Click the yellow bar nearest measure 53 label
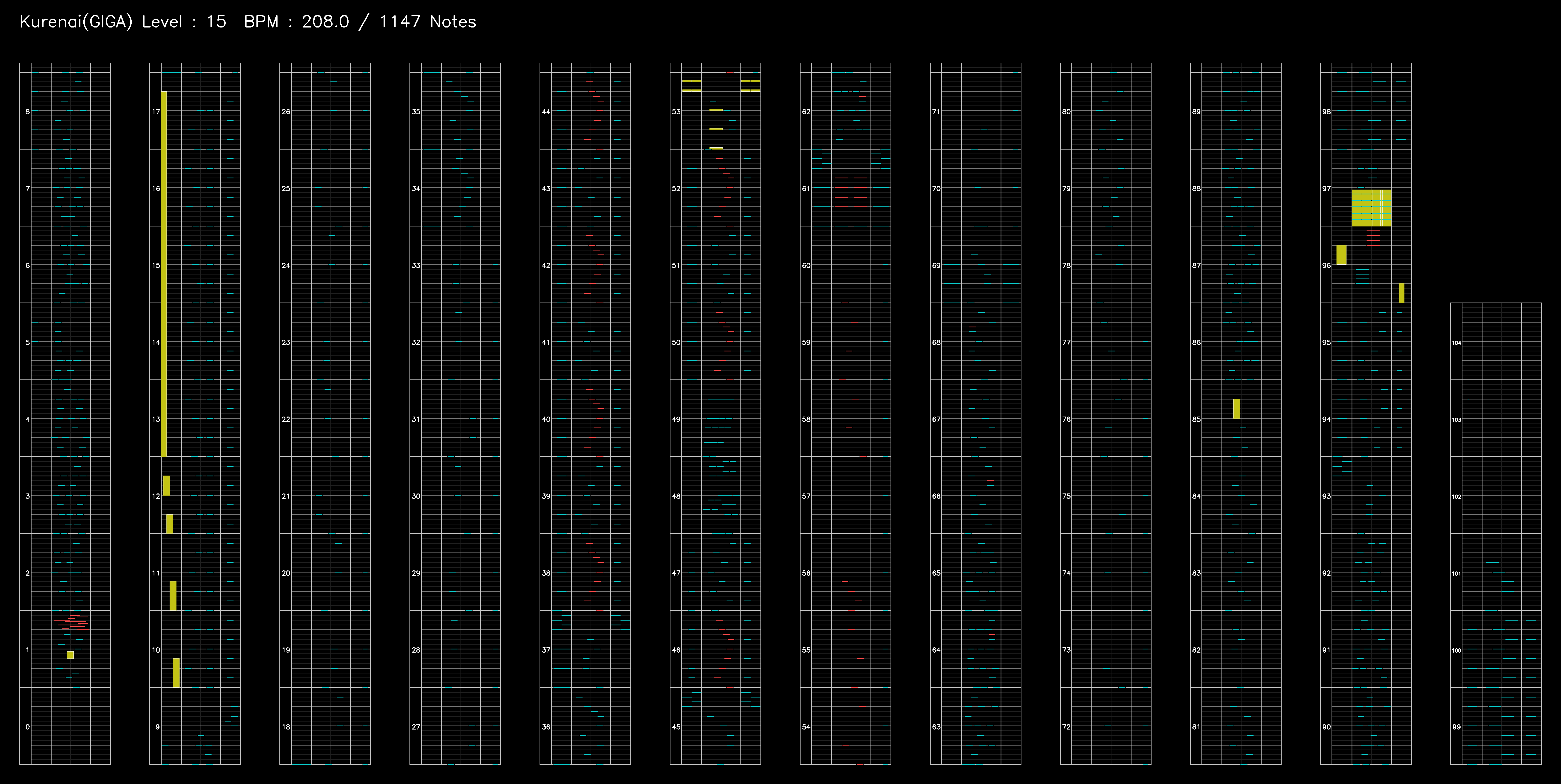1561x784 pixels. click(716, 110)
